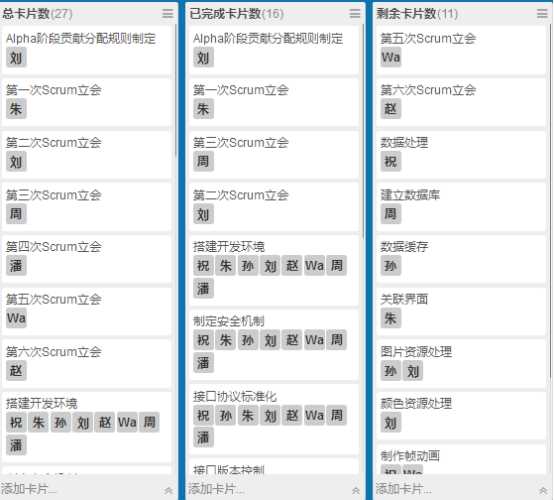Click Wa badge on 第五次Scrum立会 in 剩余卡片数

[x=391, y=57]
